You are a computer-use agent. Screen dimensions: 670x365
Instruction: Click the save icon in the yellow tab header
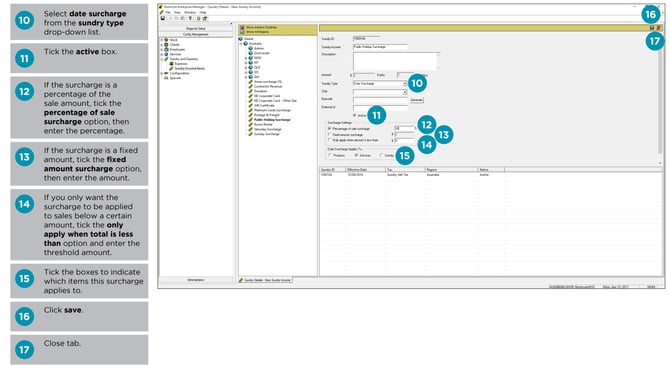652,28
